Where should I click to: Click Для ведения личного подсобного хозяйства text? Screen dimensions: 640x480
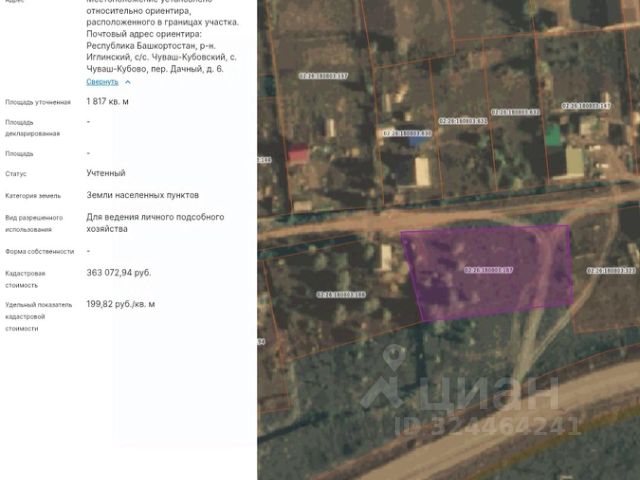[x=155, y=223]
